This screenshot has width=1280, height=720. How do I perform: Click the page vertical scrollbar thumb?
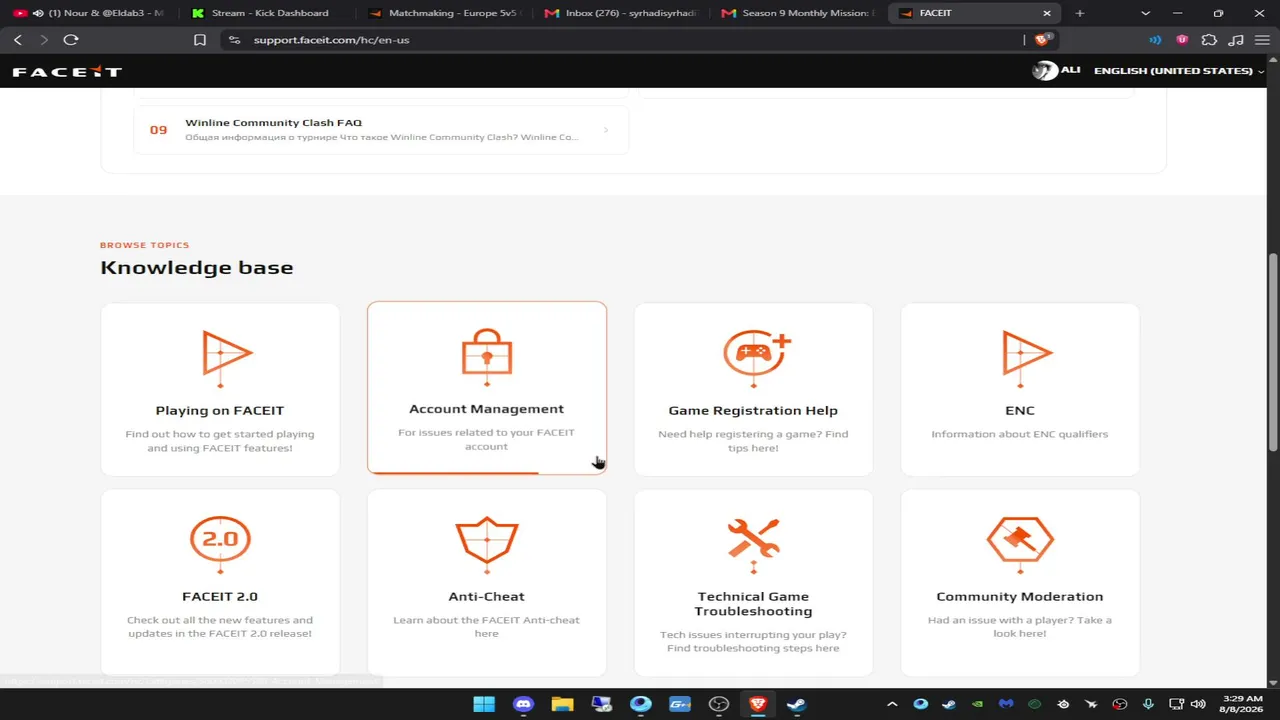click(x=1273, y=351)
